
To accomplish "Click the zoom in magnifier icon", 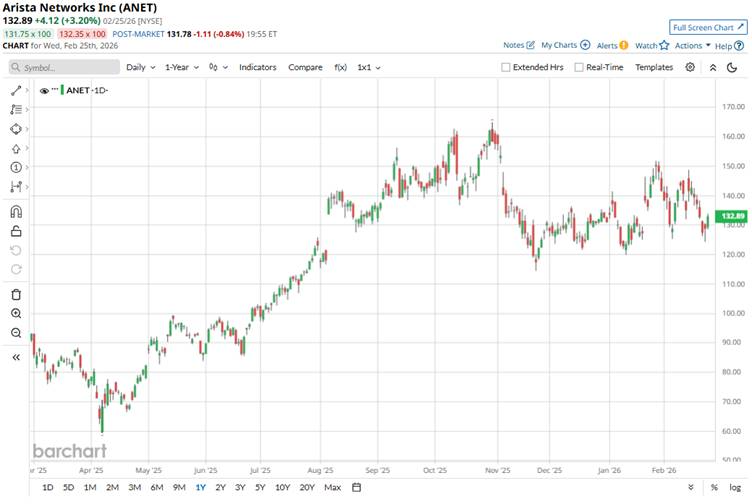I will (x=16, y=314).
